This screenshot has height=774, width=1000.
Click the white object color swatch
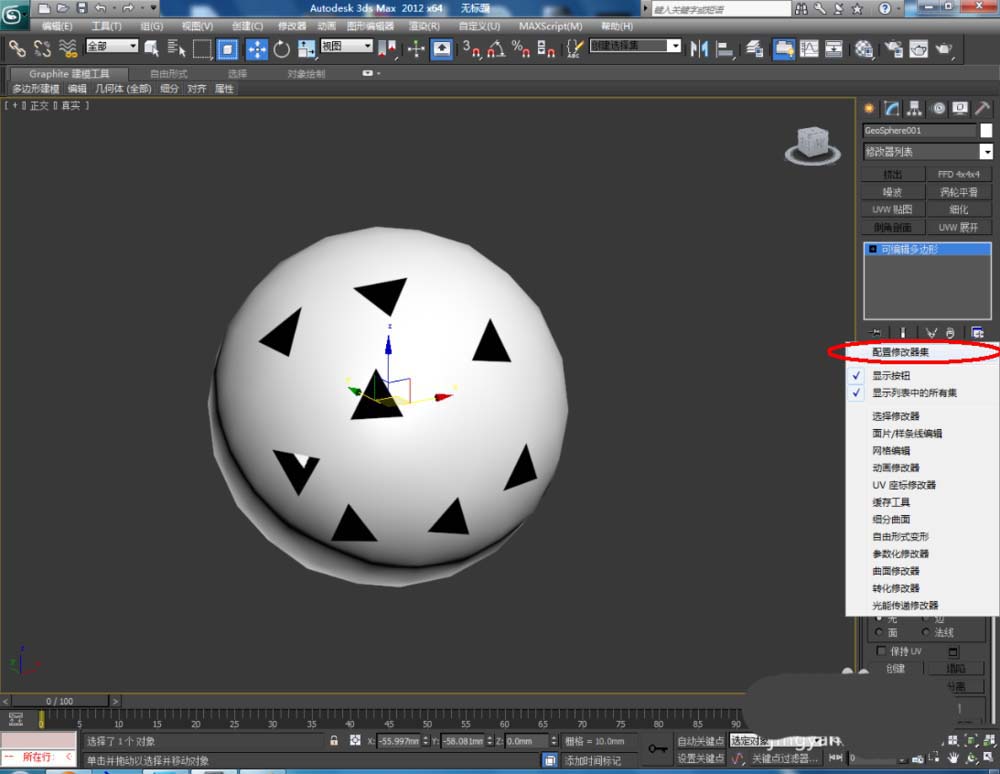click(986, 130)
